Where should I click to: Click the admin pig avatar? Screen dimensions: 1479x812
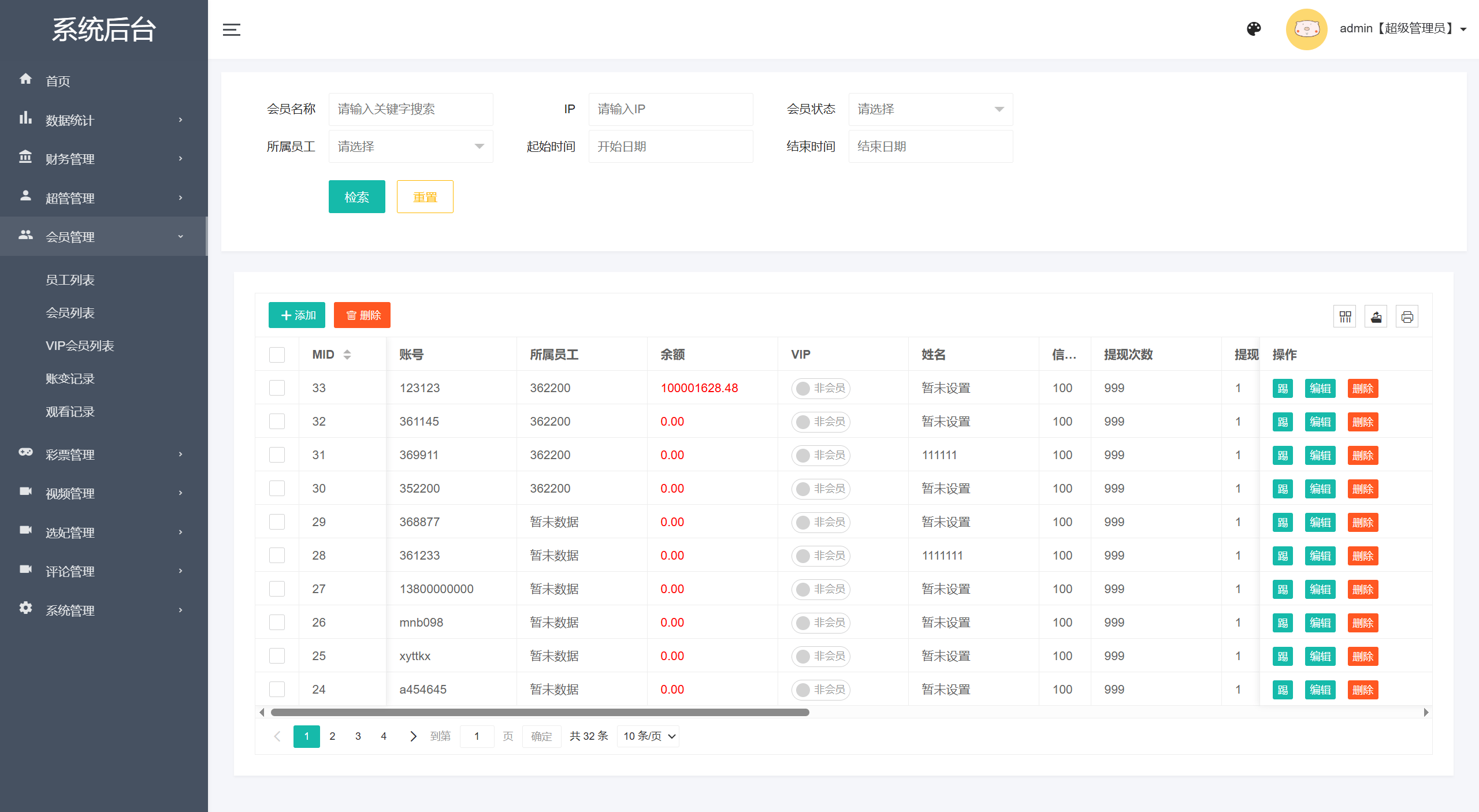pos(1306,29)
